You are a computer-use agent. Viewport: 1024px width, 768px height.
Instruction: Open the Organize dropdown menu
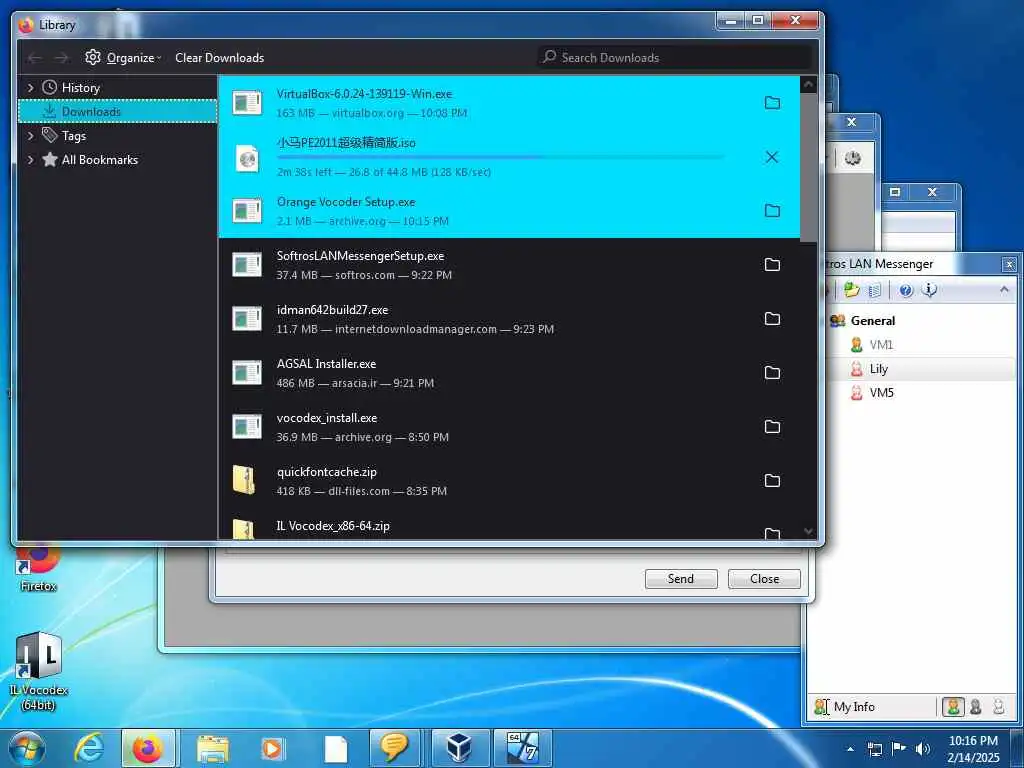(x=122, y=57)
